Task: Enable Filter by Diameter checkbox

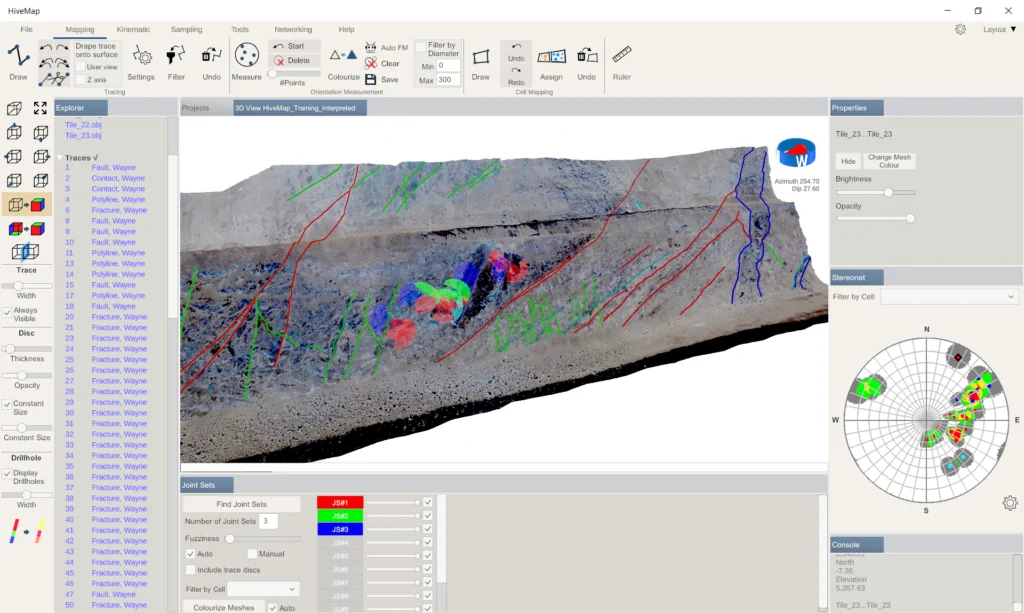Action: [x=421, y=47]
